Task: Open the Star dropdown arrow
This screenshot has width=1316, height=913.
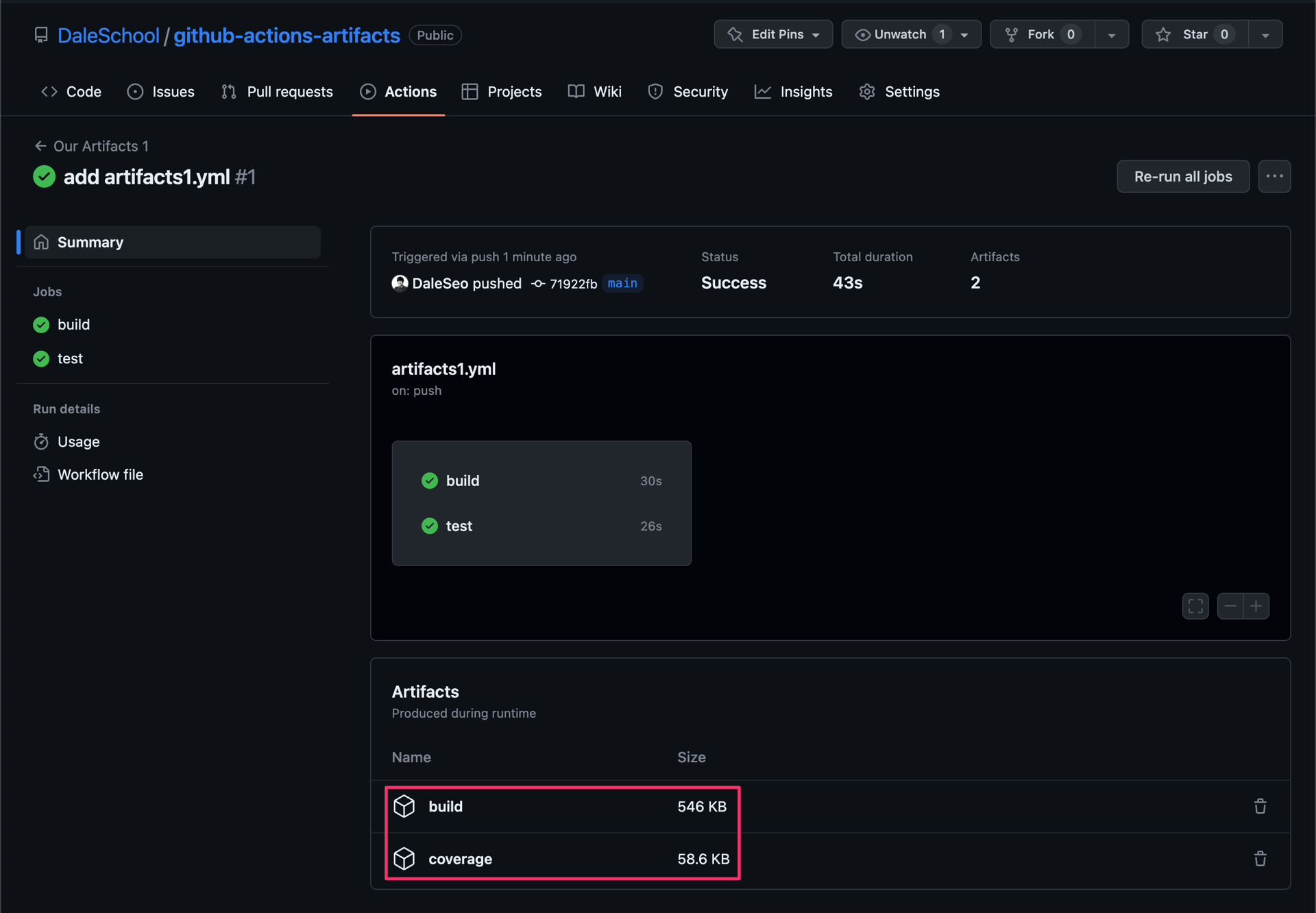Action: pos(1266,34)
